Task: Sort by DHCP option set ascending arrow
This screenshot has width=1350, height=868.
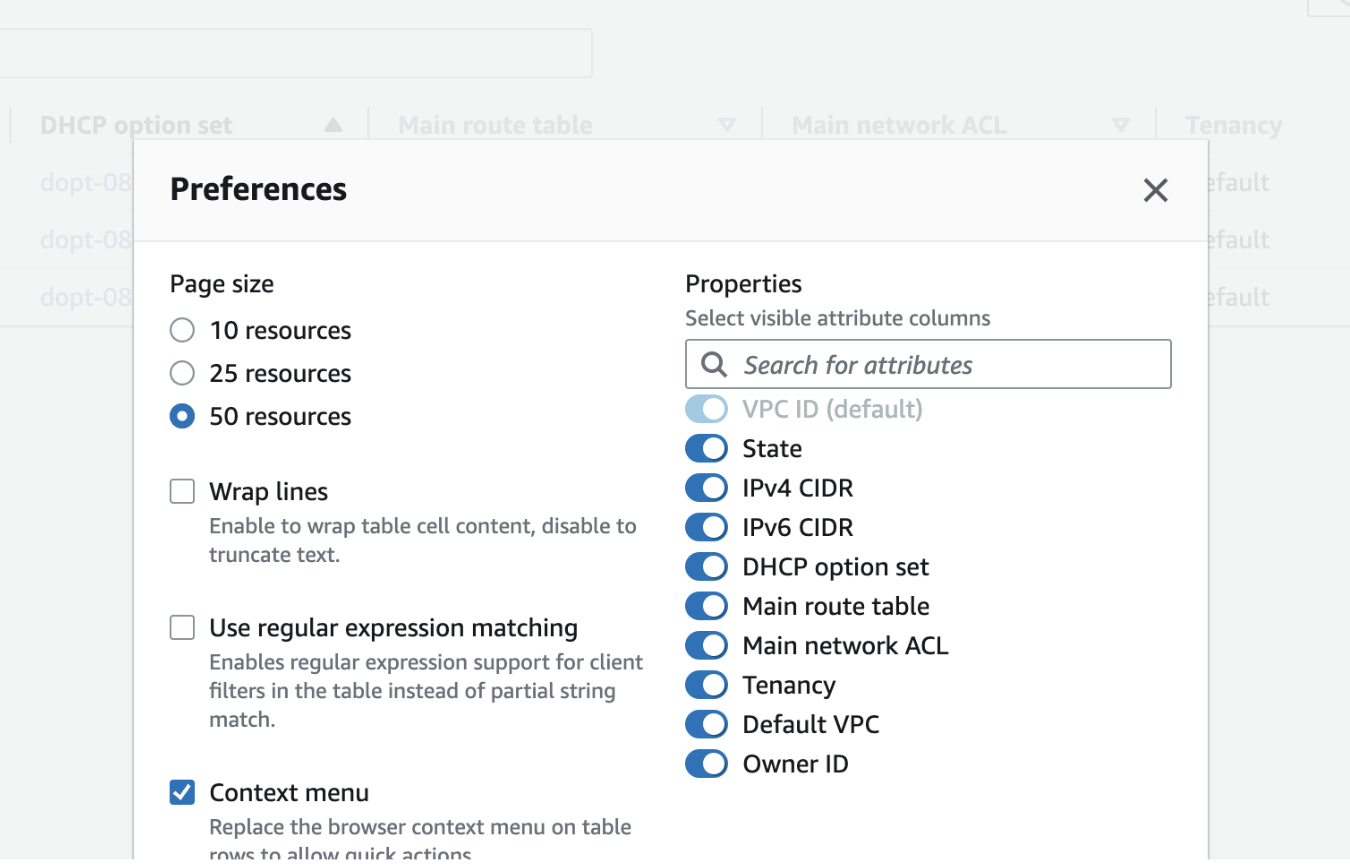Action: pyautogui.click(x=333, y=126)
